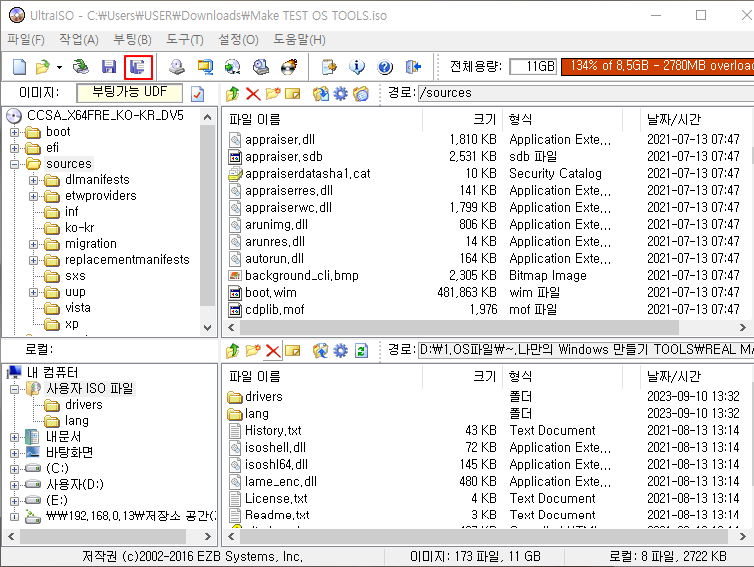754x567 pixels.
Task: Click the Mount to virtual drive icon
Action: click(x=261, y=67)
